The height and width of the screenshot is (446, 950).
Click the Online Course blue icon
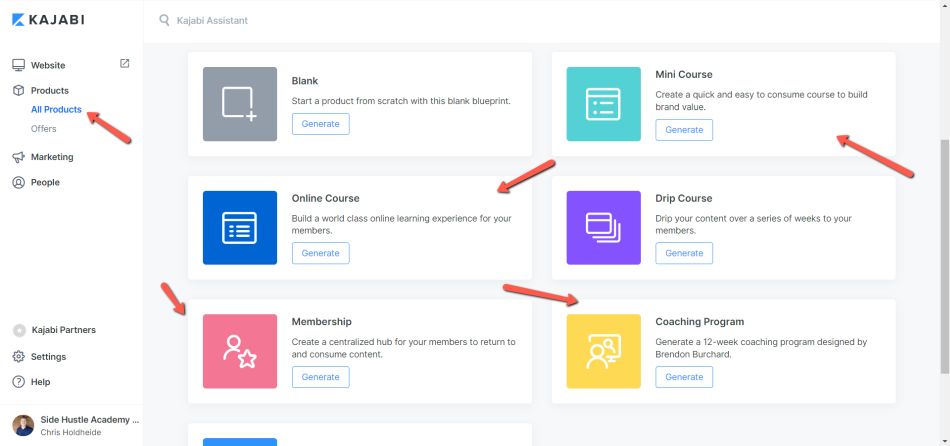click(x=240, y=228)
